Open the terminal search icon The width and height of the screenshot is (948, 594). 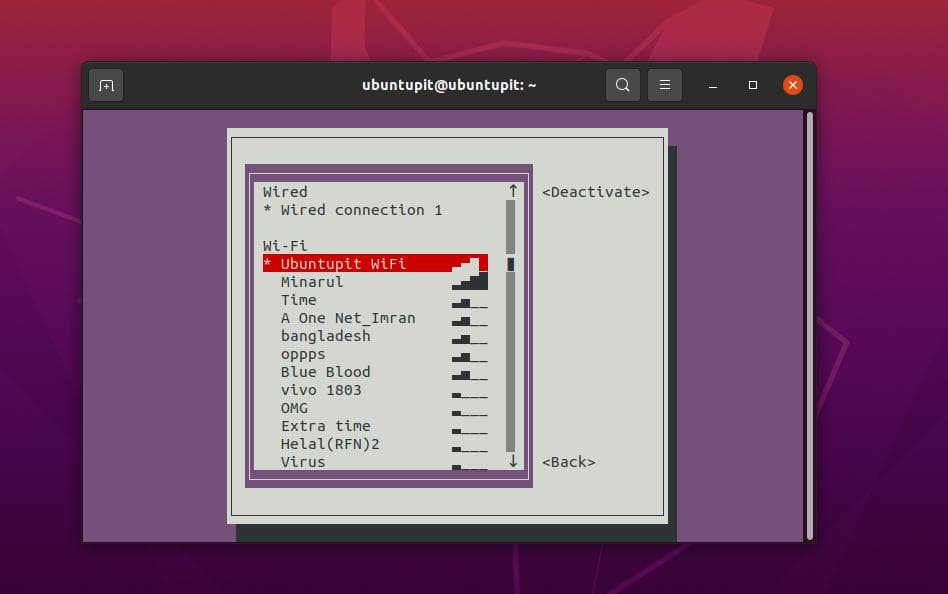pyautogui.click(x=622, y=85)
